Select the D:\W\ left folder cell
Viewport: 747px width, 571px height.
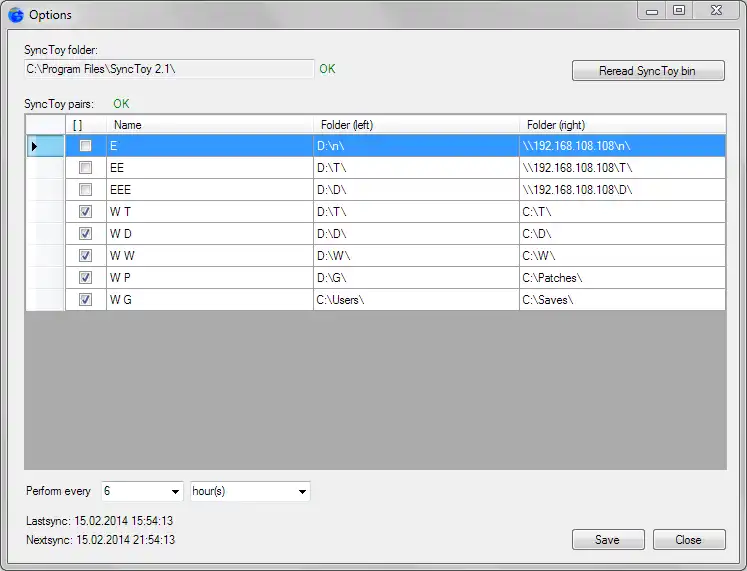416,256
